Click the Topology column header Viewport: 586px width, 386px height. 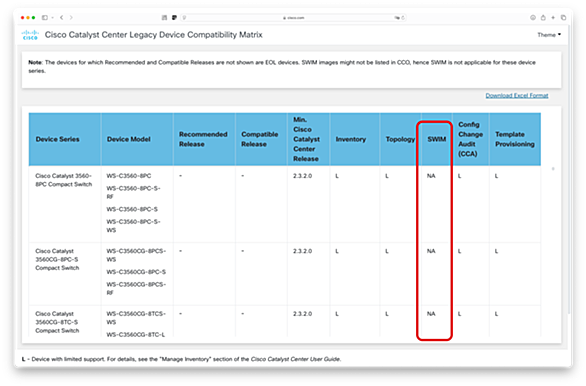pos(400,139)
